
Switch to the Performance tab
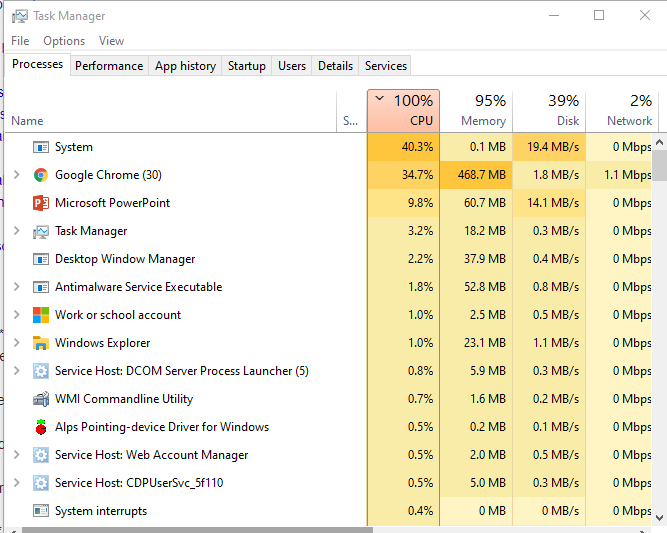tap(109, 66)
